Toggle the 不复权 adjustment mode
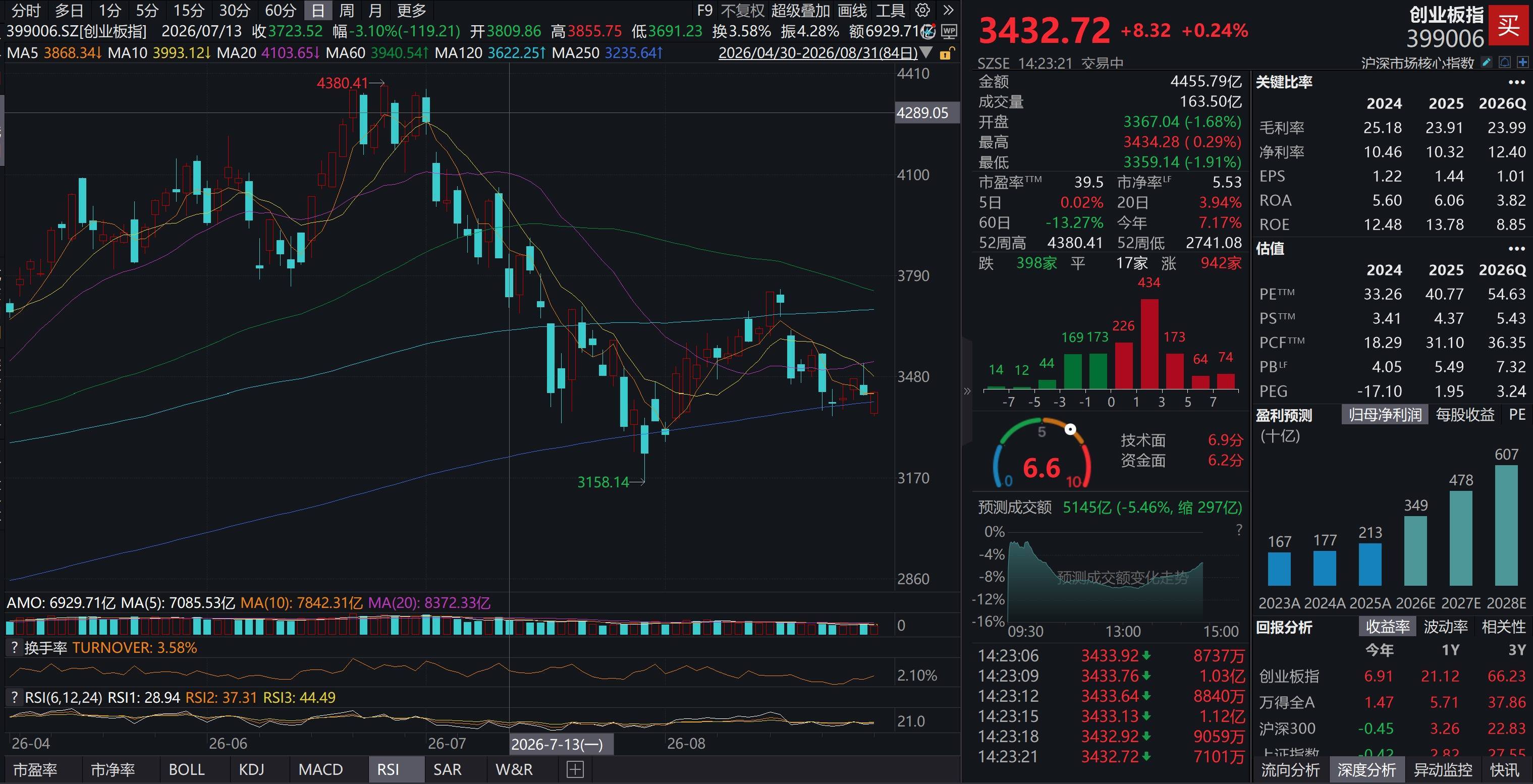 coord(742,10)
